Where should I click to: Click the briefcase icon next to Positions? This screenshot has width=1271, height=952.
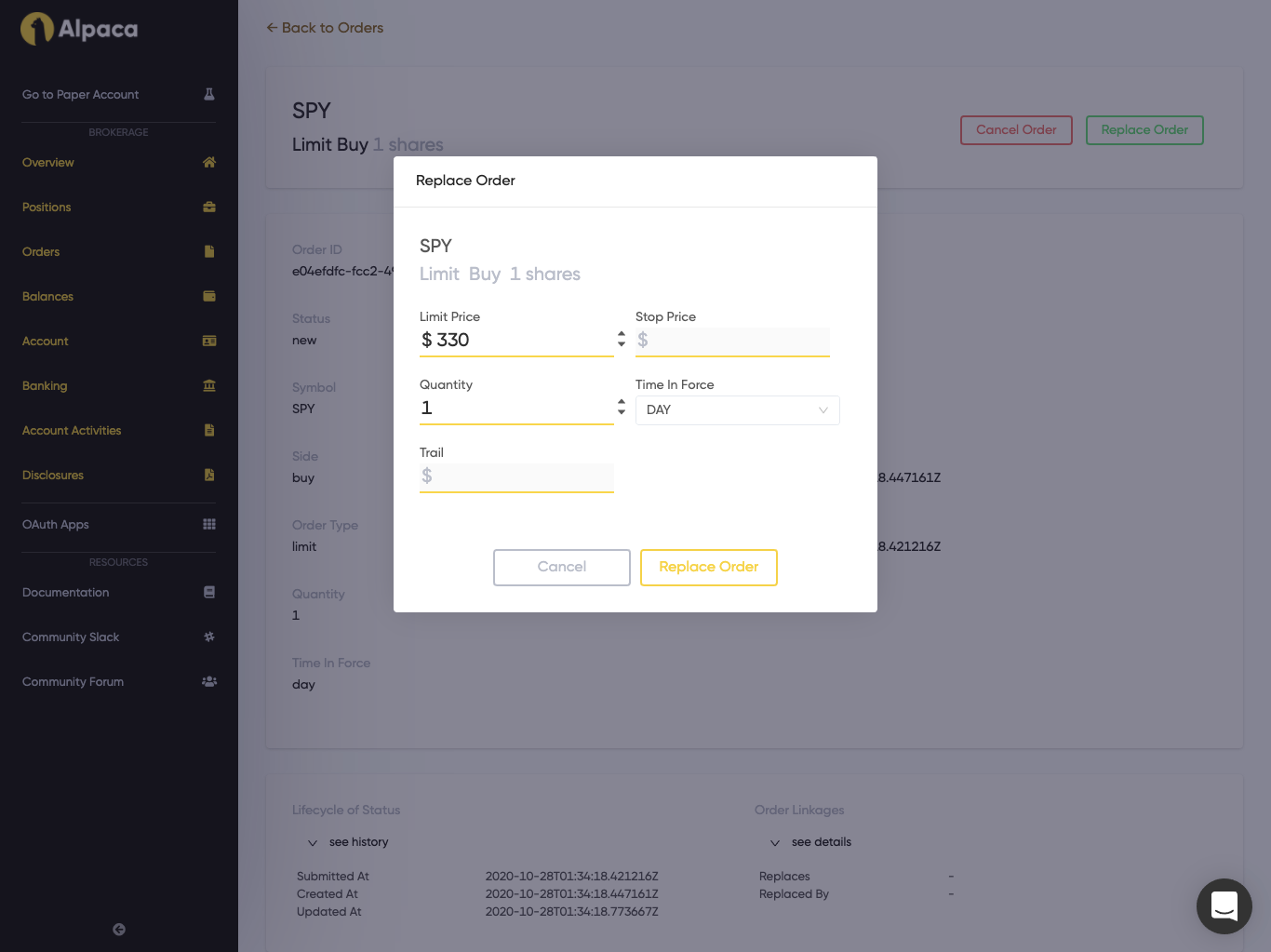tap(209, 207)
